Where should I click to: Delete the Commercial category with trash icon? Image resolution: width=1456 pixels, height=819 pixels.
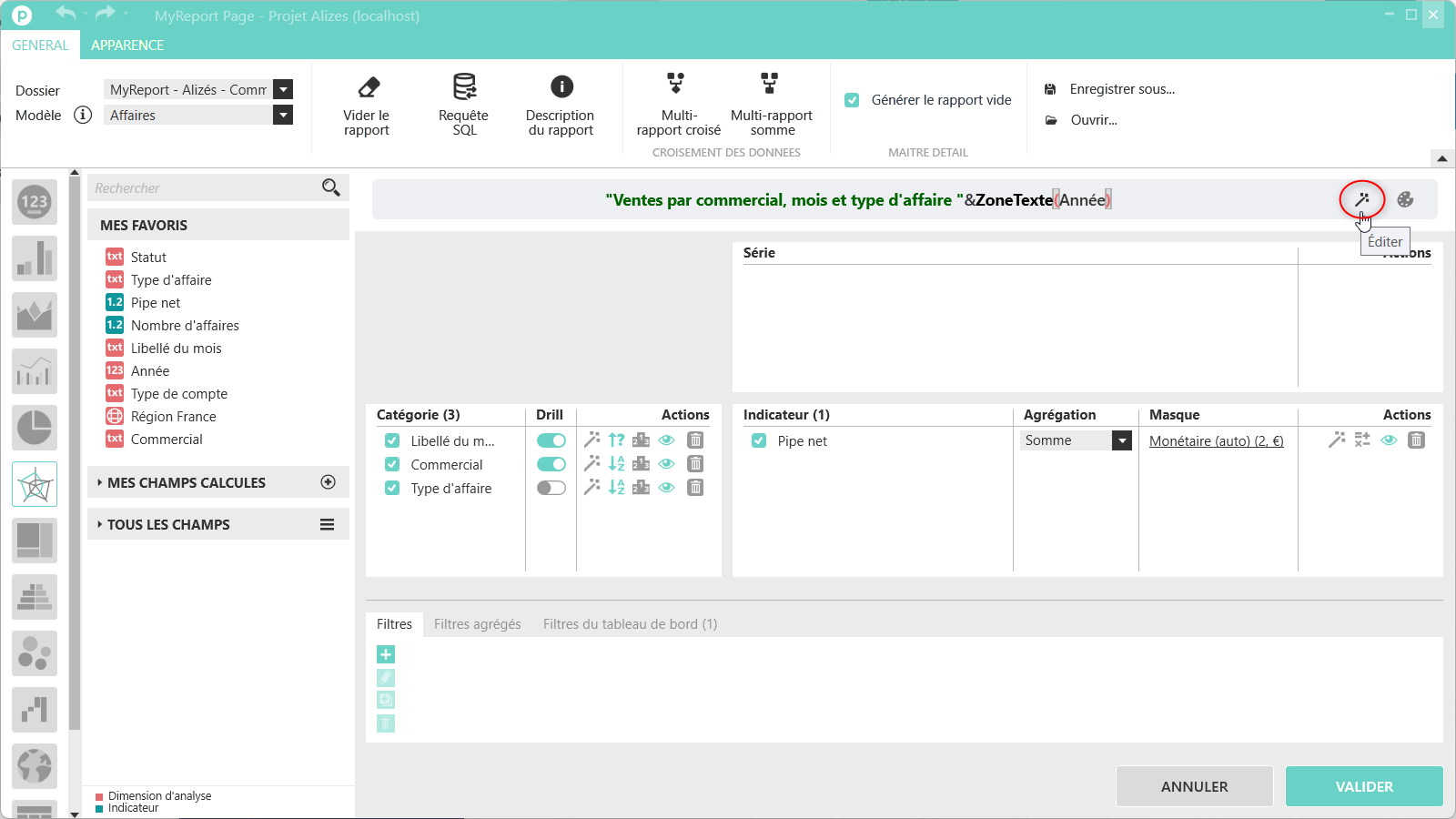tap(695, 464)
